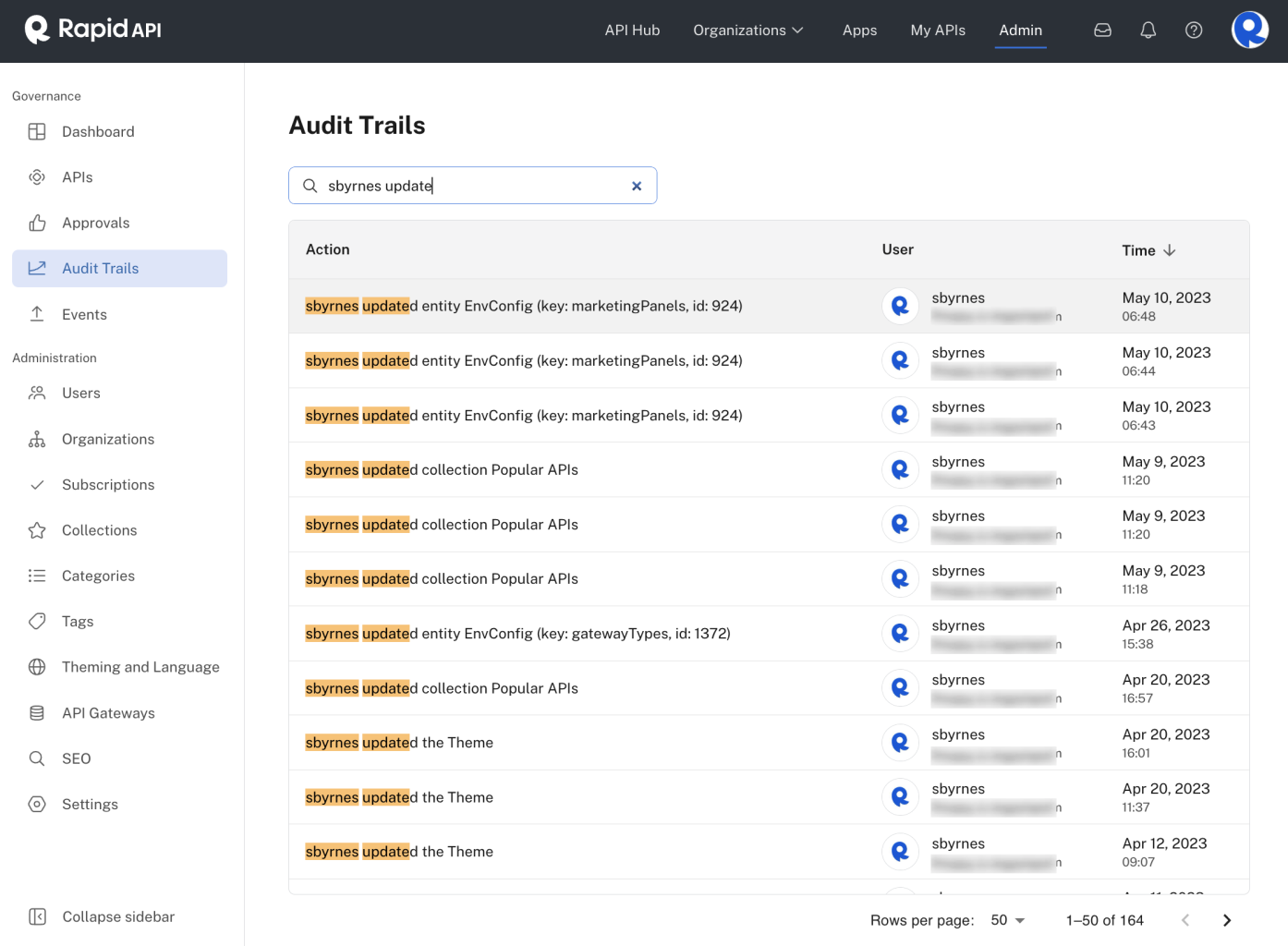Click the Dashboard sidebar icon

point(37,132)
